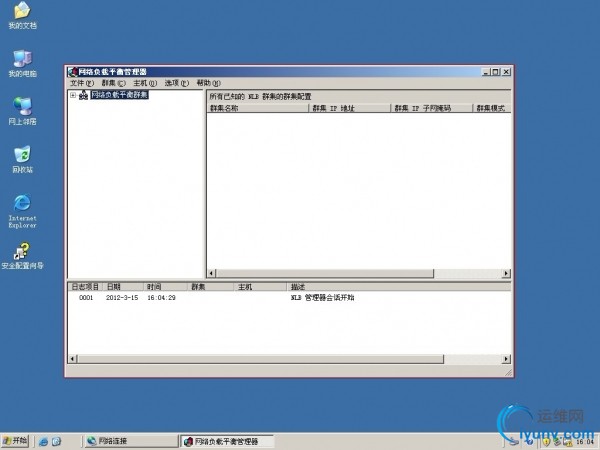This screenshot has height=450, width=600.
Task: Open the 群集(C) menu
Action: (113, 83)
